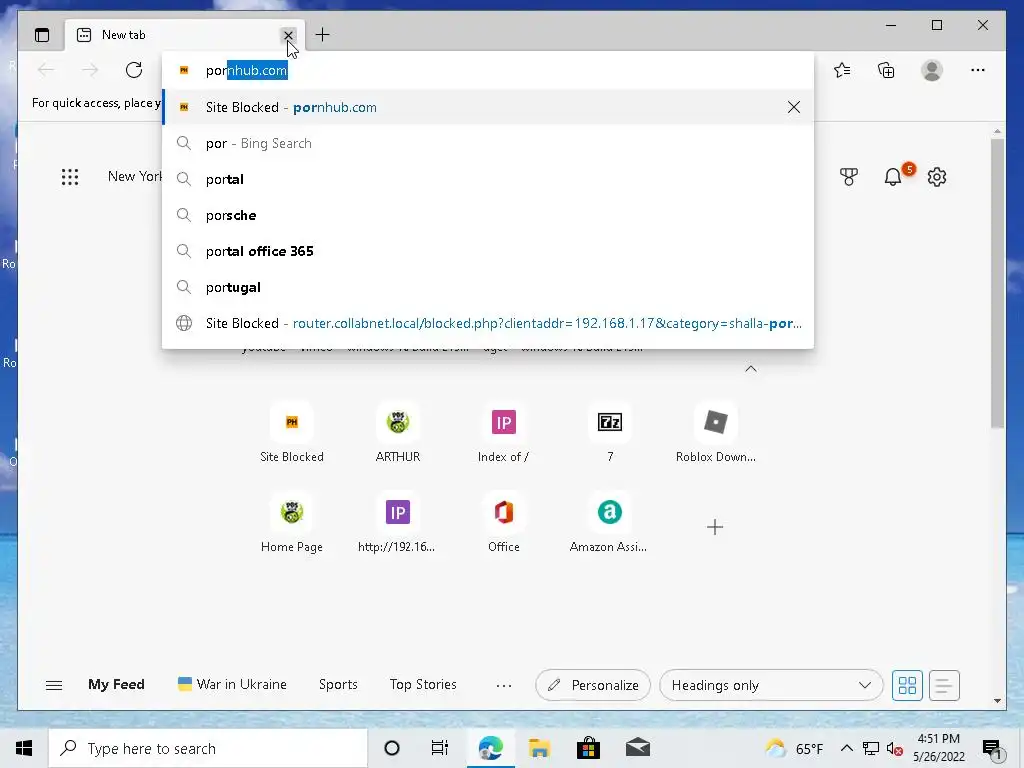Open Cortana circle on taskbar
The image size is (1024, 768).
point(392,748)
